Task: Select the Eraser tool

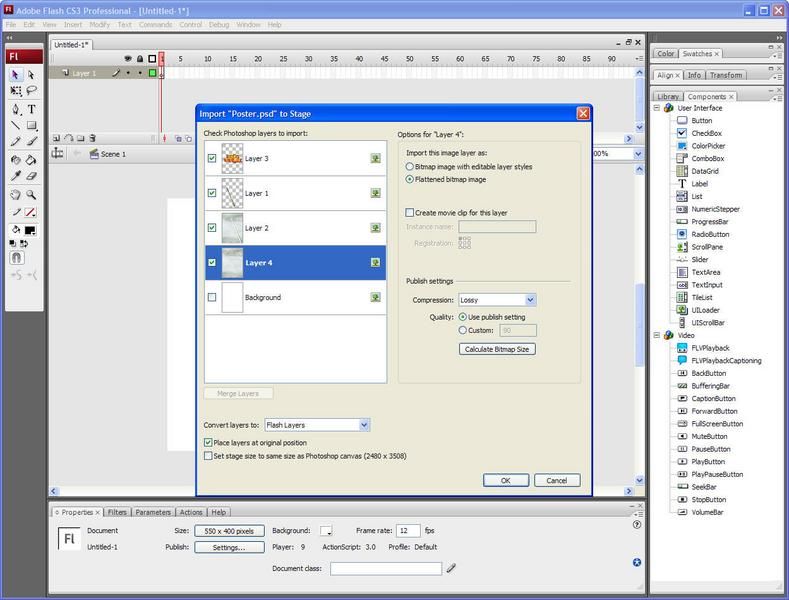Action: click(31, 176)
